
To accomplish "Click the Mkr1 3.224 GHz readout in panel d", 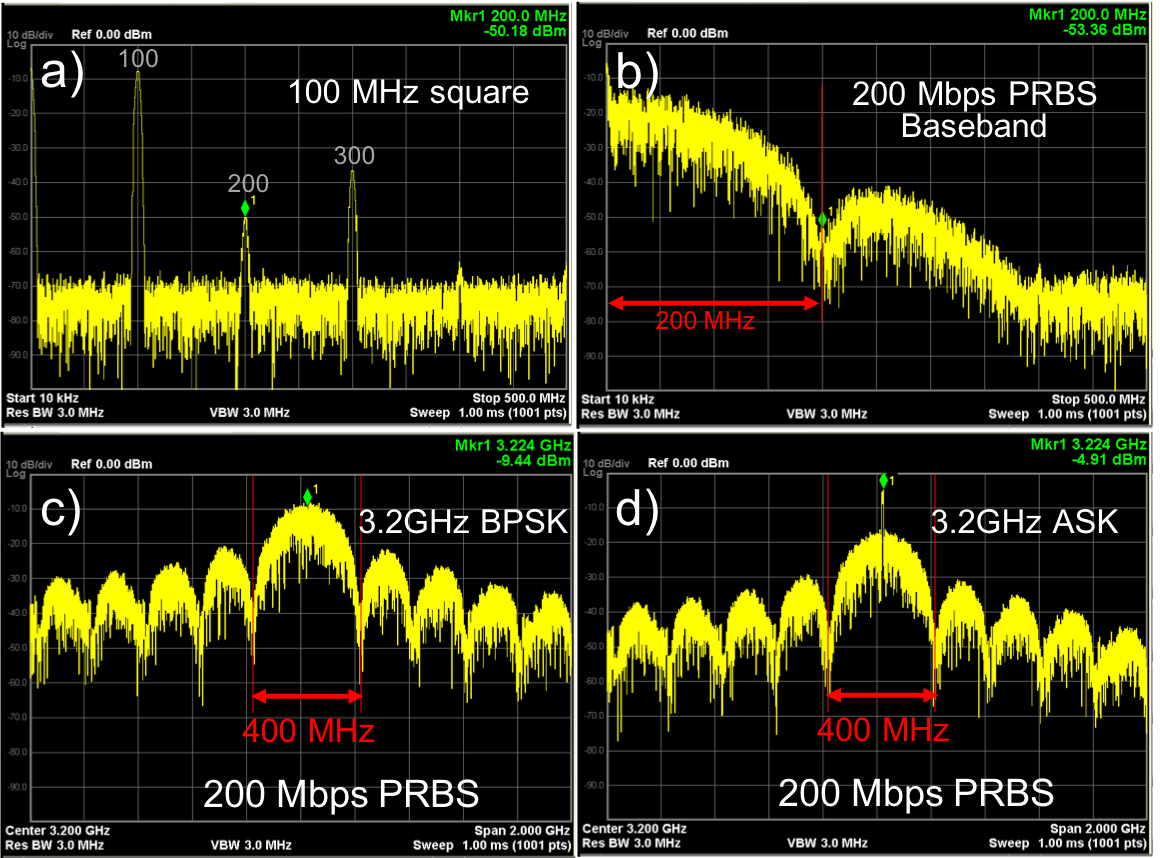I will click(x=1097, y=444).
